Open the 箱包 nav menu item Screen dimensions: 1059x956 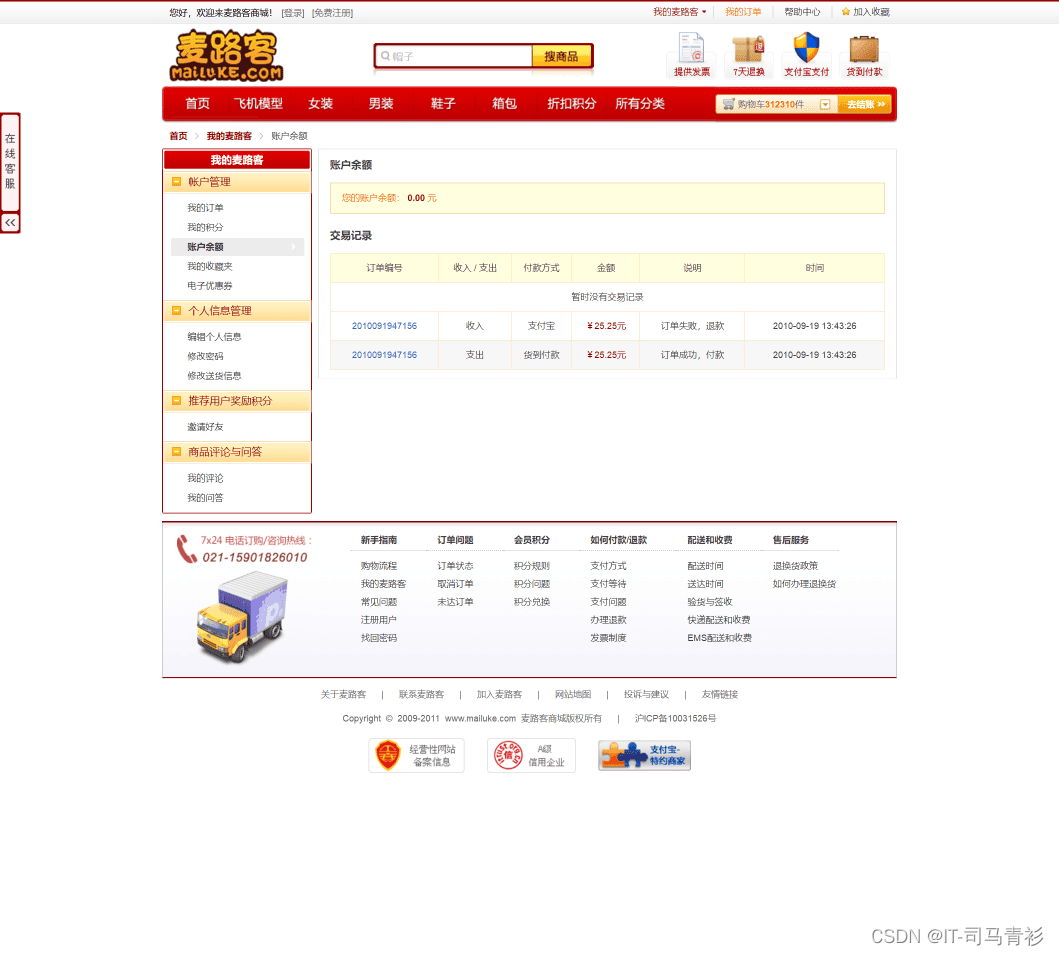(504, 103)
